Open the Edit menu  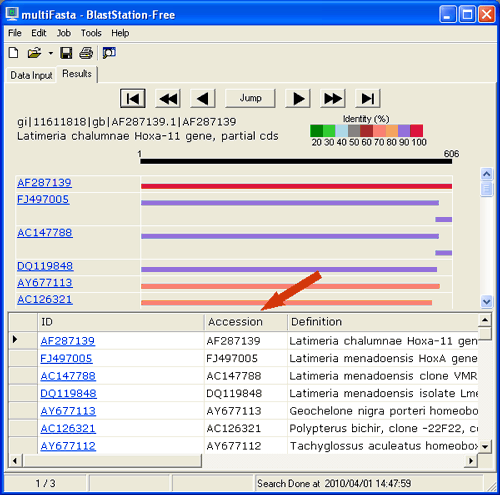click(x=39, y=33)
